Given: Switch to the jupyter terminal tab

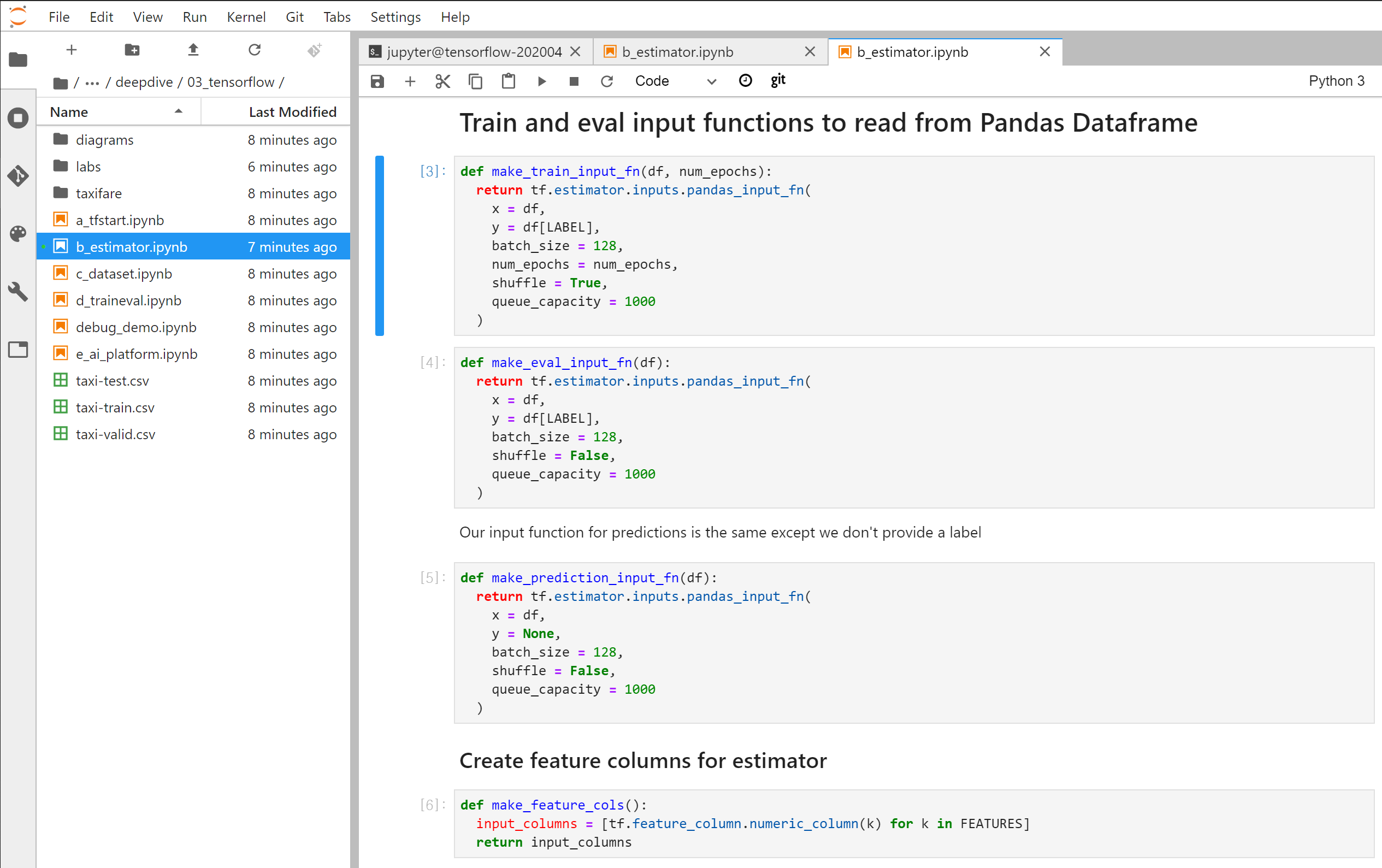Looking at the screenshot, I should [474, 52].
